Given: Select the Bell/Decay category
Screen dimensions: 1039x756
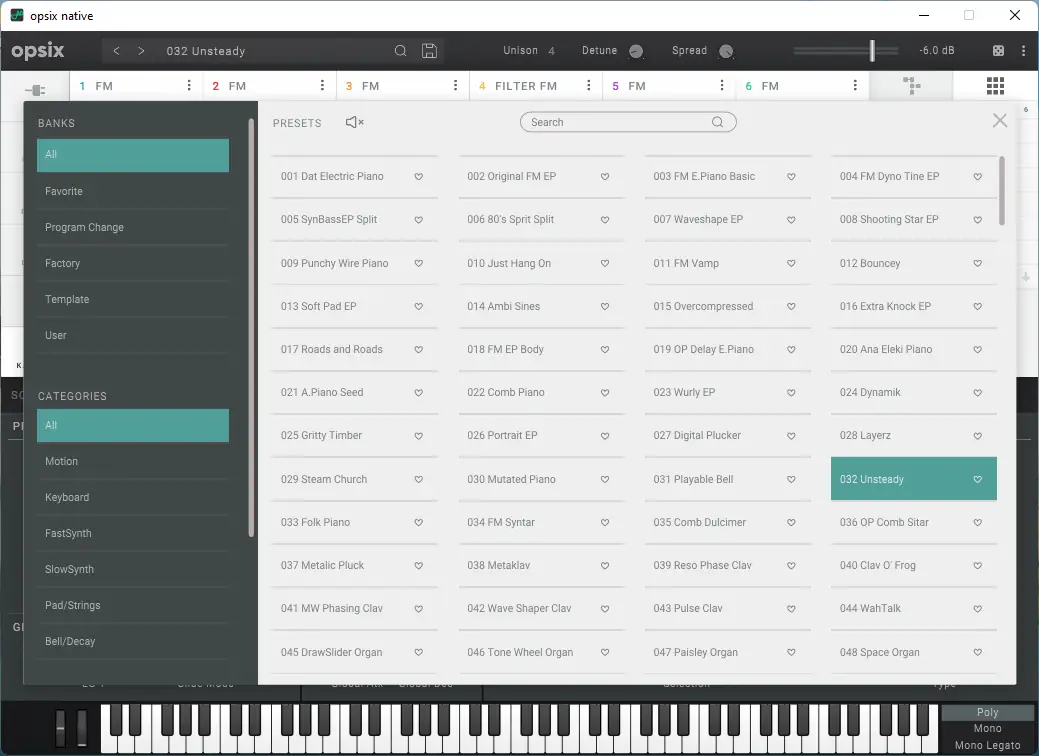Looking at the screenshot, I should point(133,641).
